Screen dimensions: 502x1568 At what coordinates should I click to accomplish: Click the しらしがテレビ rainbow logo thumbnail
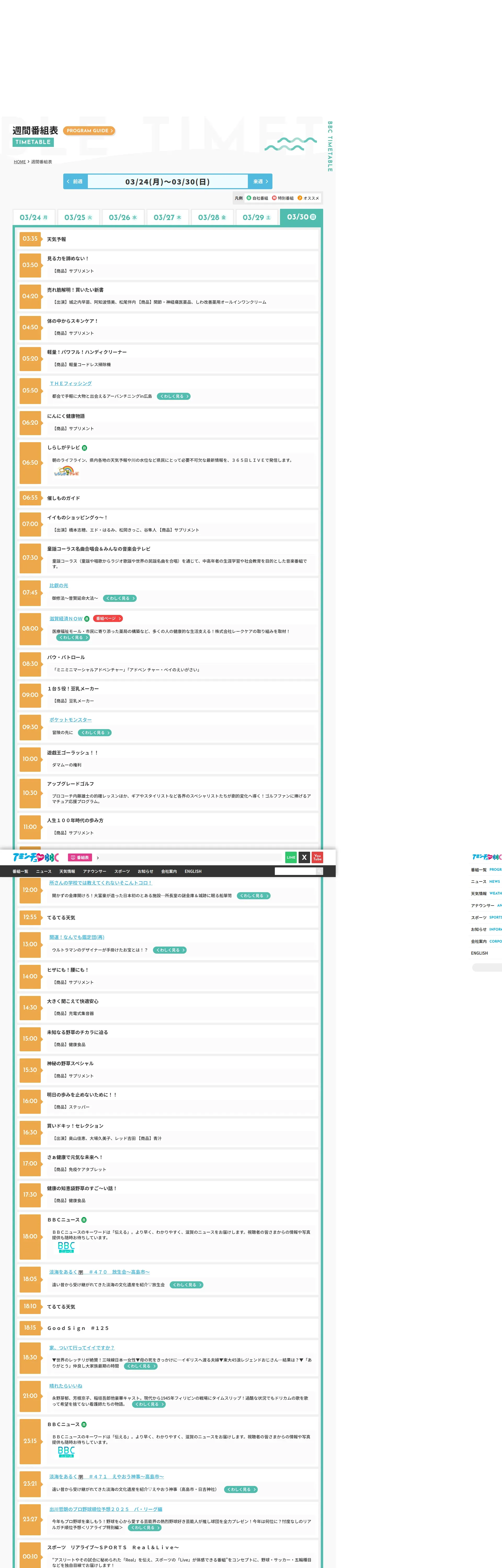point(66,471)
